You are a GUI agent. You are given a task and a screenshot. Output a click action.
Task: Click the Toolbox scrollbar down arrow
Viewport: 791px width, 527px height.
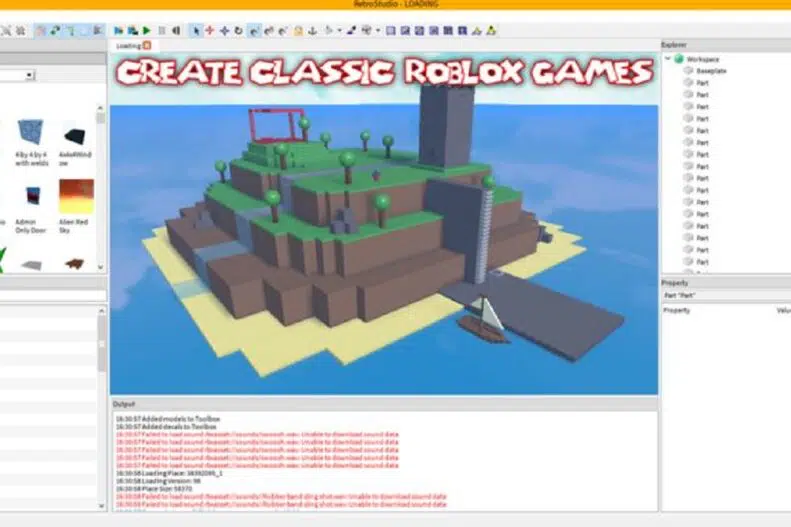(101, 267)
